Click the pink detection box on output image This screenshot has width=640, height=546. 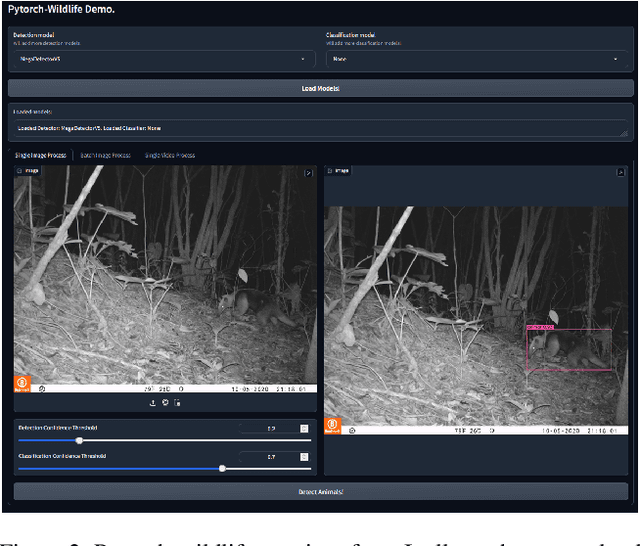coord(568,349)
